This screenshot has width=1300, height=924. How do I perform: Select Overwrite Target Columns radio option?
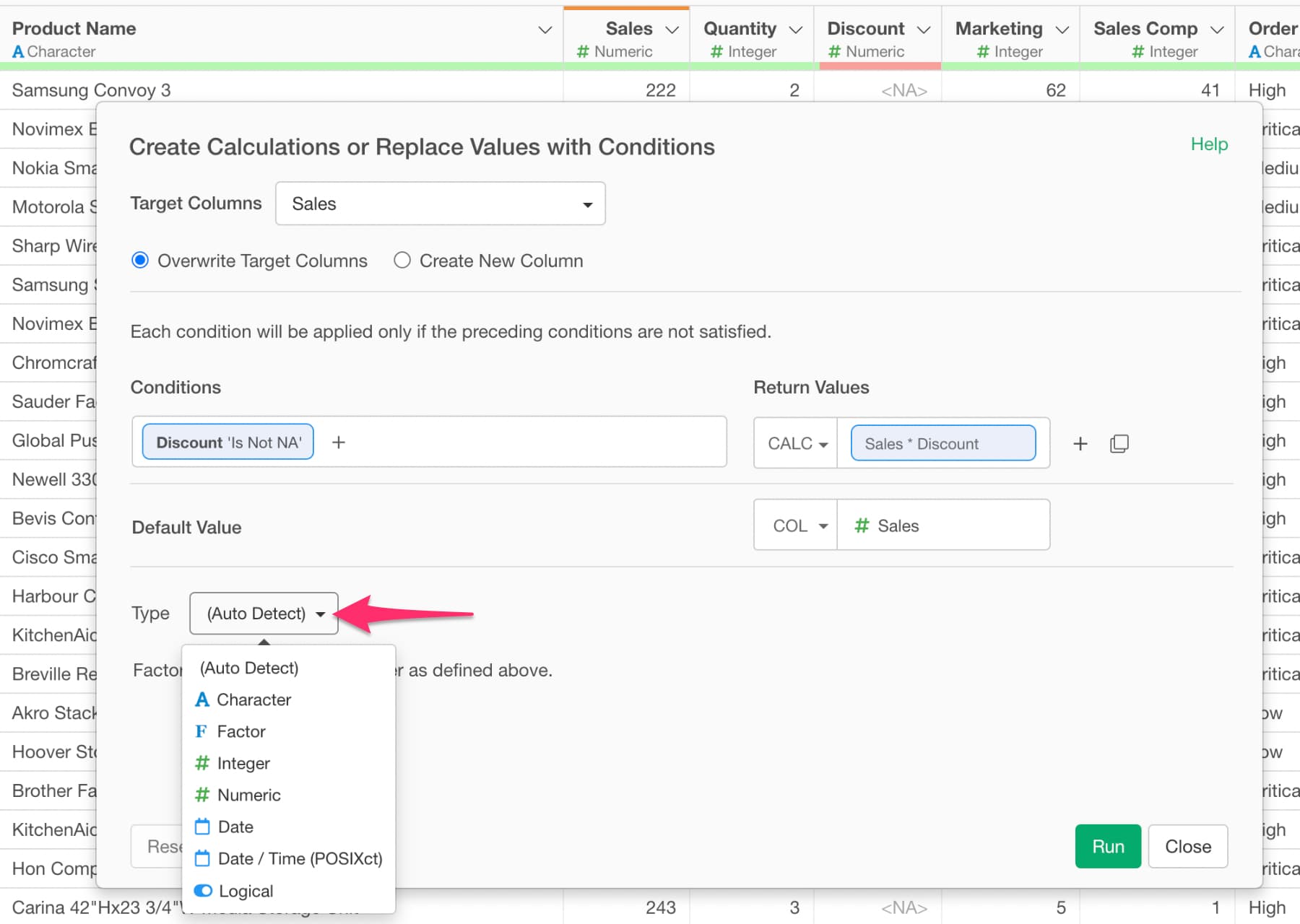[x=140, y=261]
